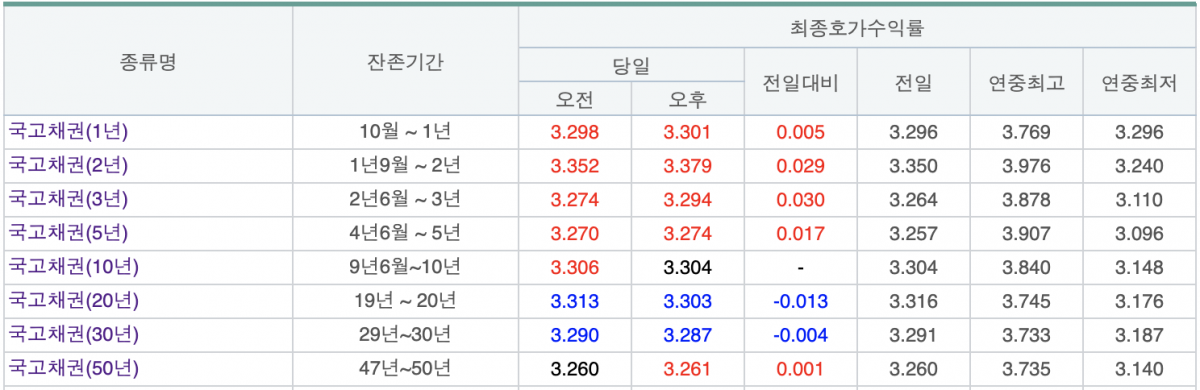Click the 연중최저 column header
The height and width of the screenshot is (390, 1200).
tap(1139, 83)
